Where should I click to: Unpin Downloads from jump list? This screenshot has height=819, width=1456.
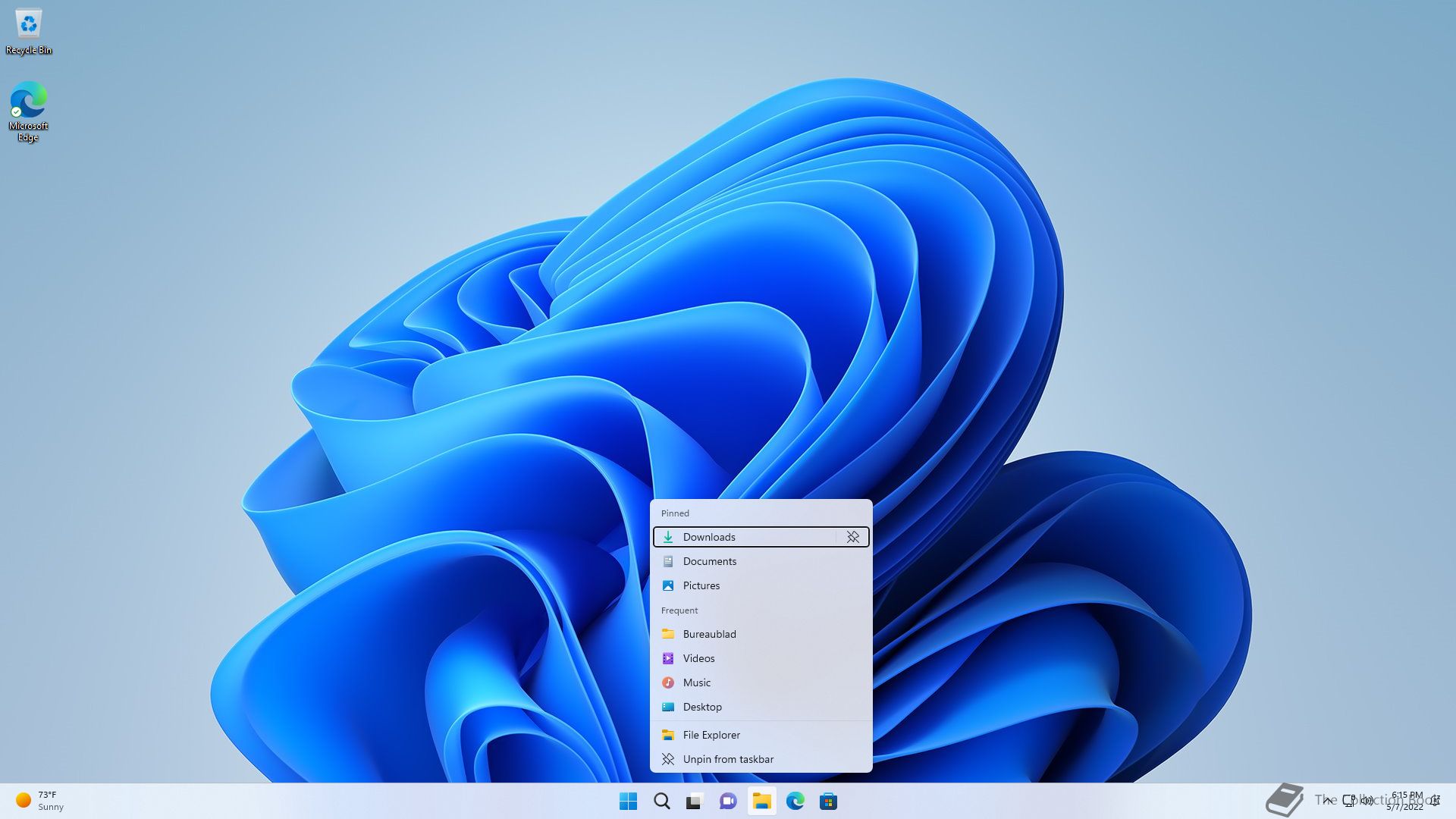pyautogui.click(x=852, y=537)
